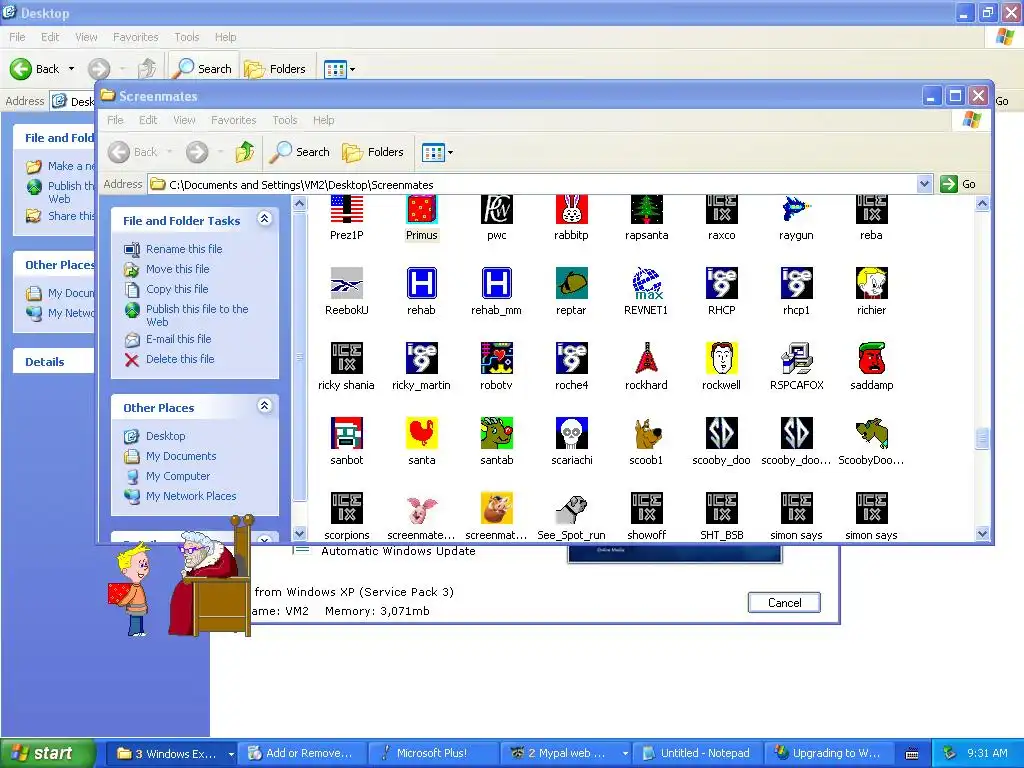Select the scorpions file icon
Viewport: 1024px width, 768px height.
347,509
